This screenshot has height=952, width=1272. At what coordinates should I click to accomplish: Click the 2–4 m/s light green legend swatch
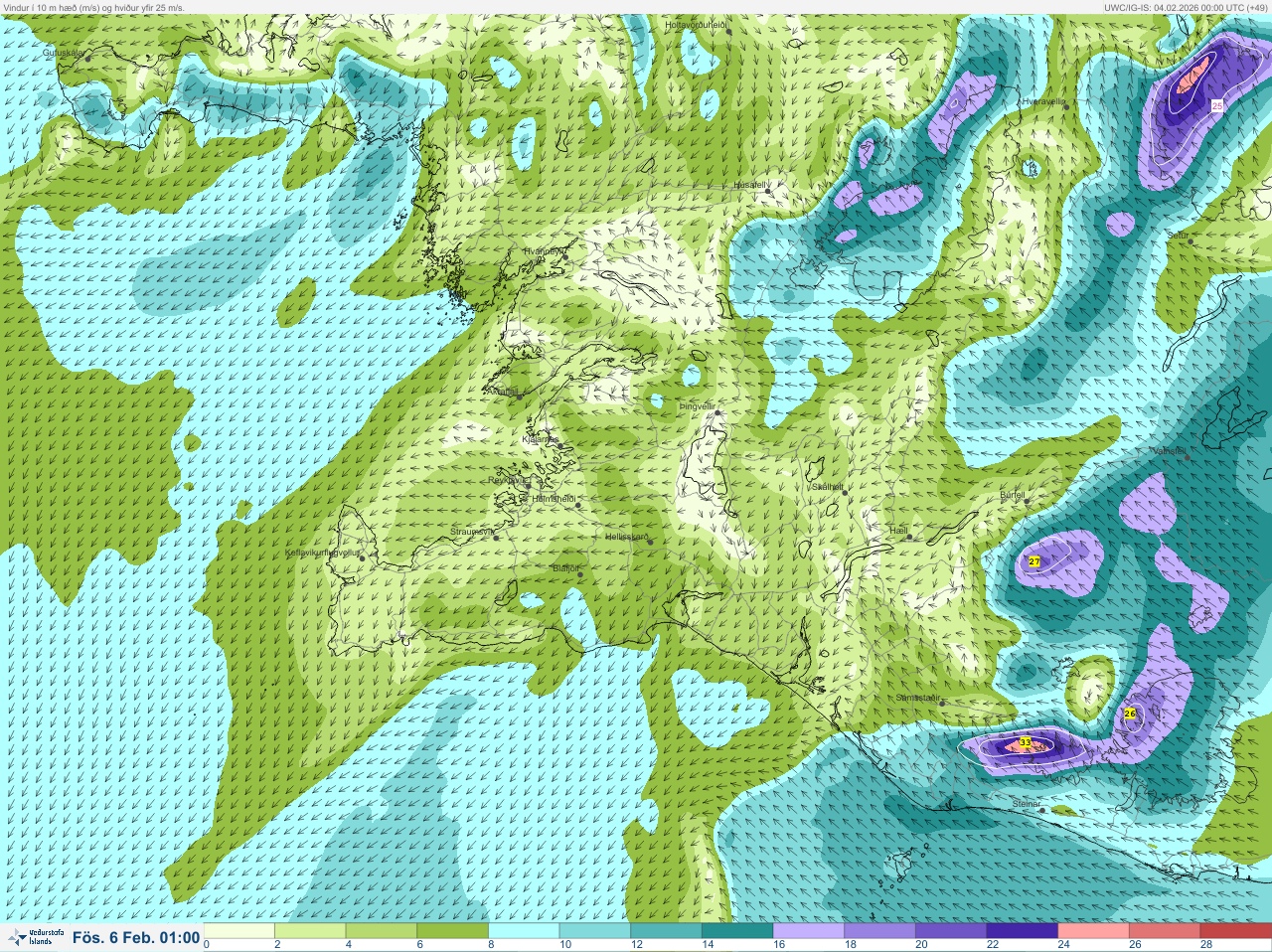point(312,931)
